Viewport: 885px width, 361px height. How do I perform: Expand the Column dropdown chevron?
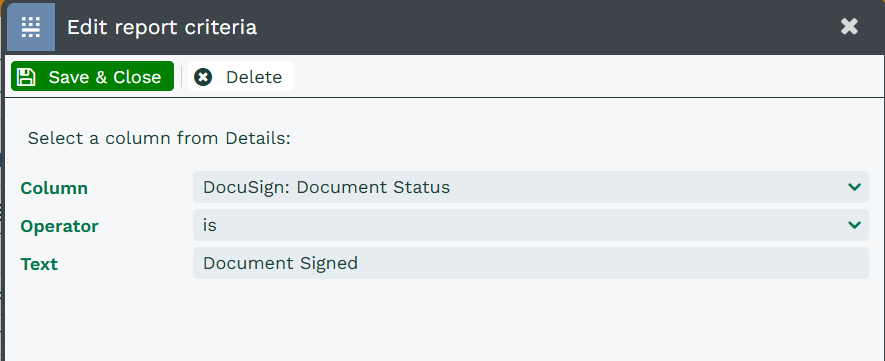tap(854, 187)
